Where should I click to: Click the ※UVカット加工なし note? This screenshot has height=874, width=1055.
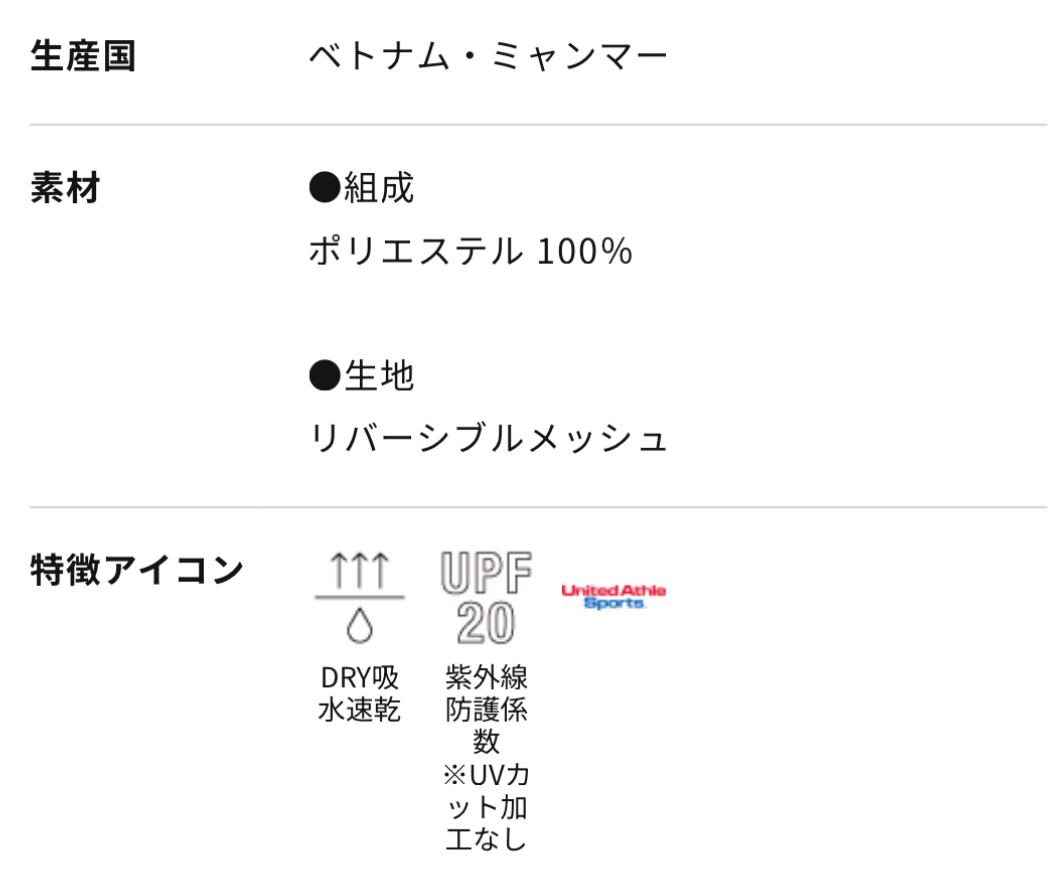(x=486, y=806)
